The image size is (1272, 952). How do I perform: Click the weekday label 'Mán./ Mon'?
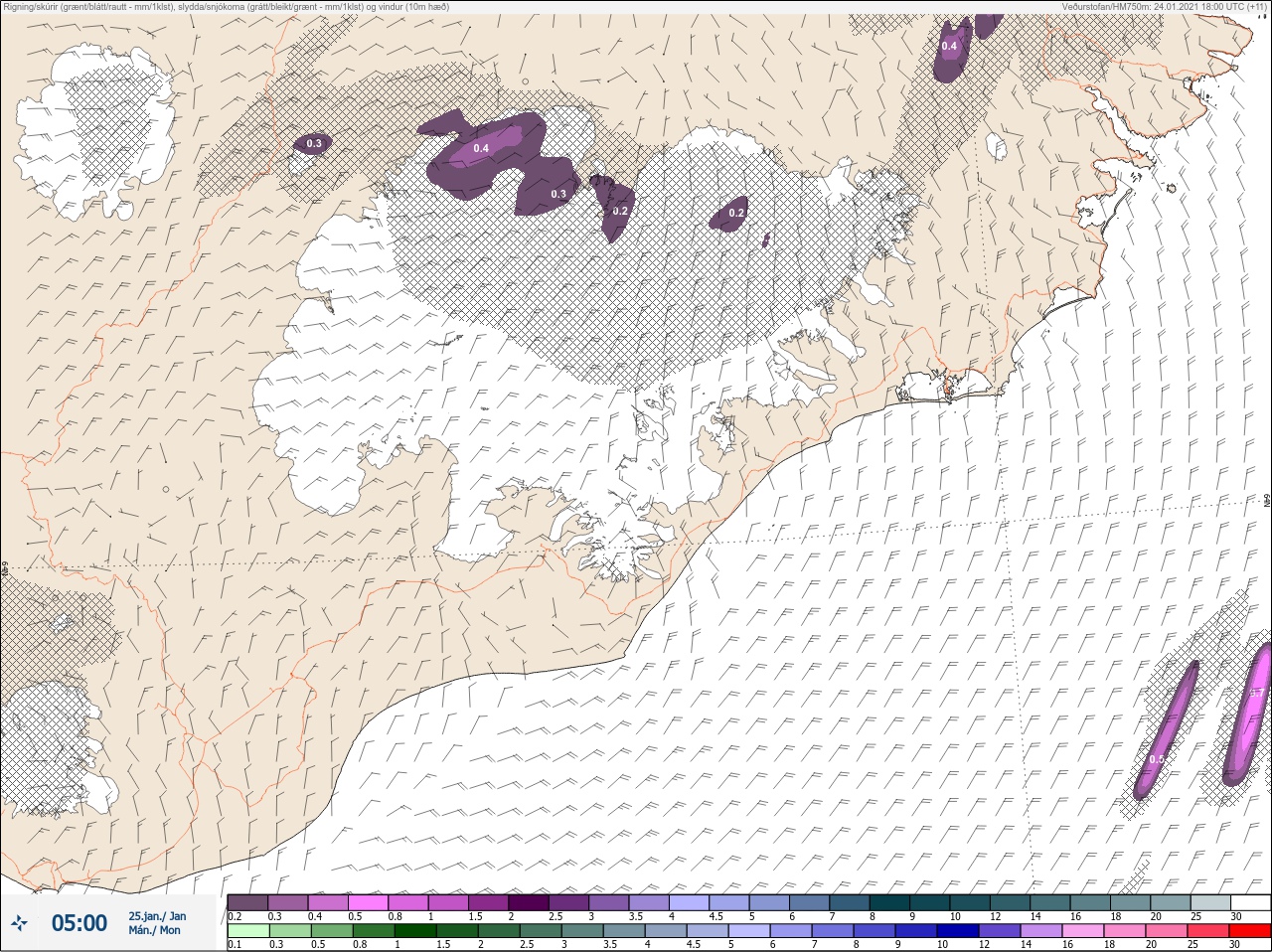155,930
